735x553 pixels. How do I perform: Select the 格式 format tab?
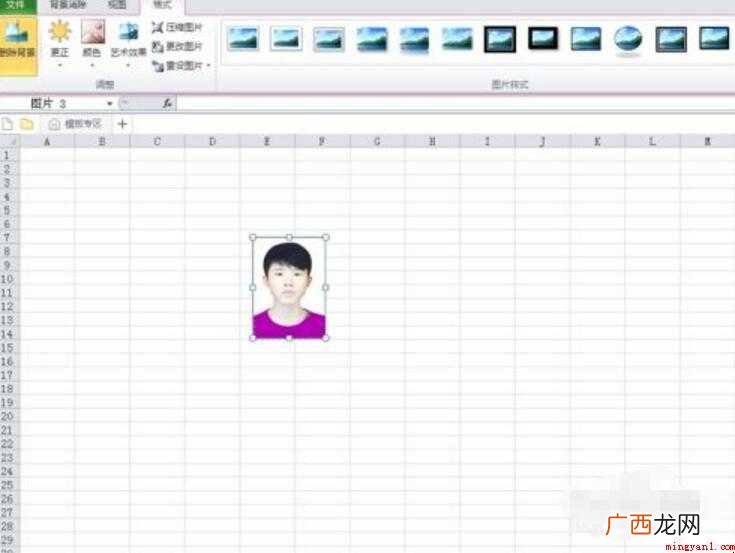(162, 5)
